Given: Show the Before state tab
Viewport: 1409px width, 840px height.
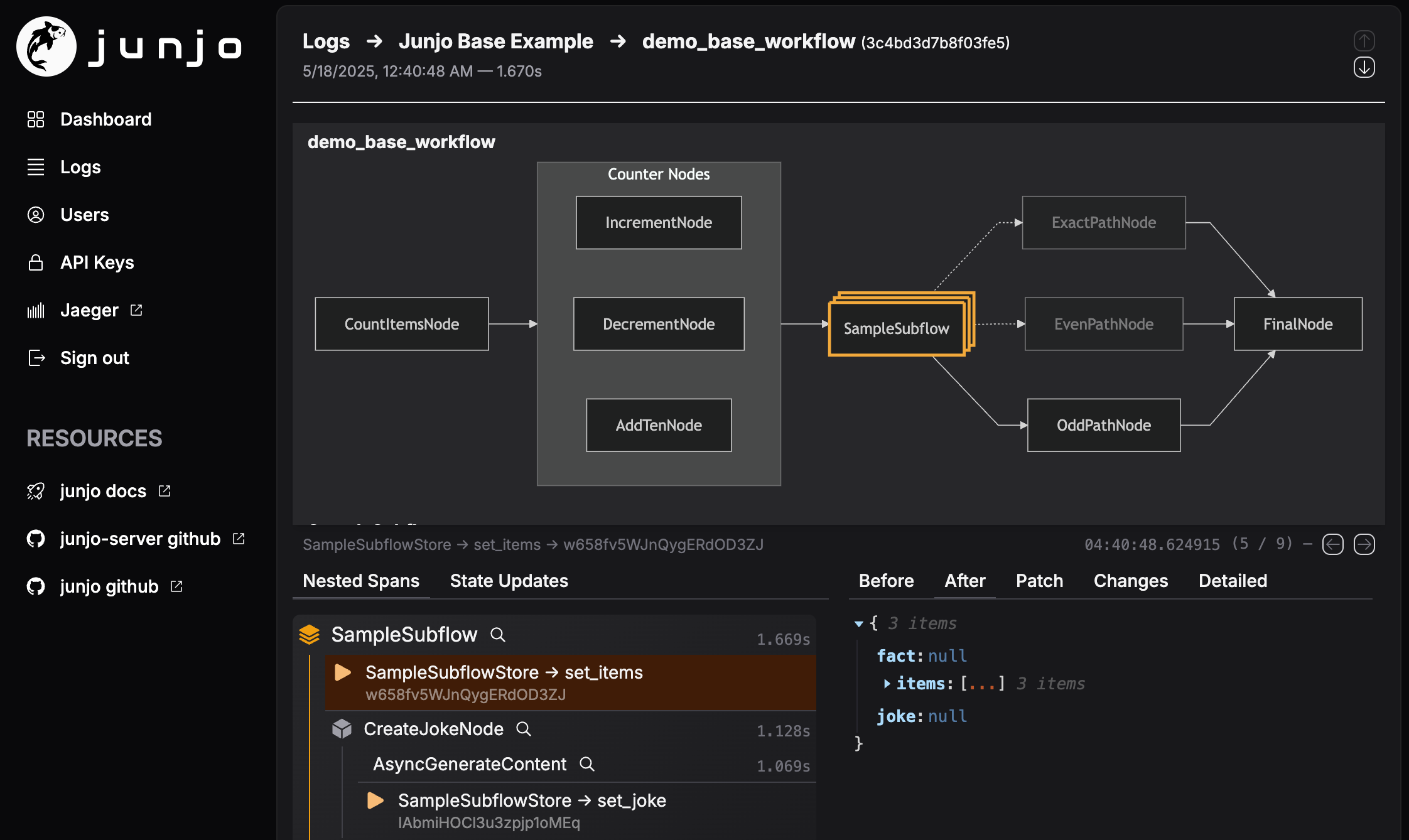Looking at the screenshot, I should pos(886,581).
